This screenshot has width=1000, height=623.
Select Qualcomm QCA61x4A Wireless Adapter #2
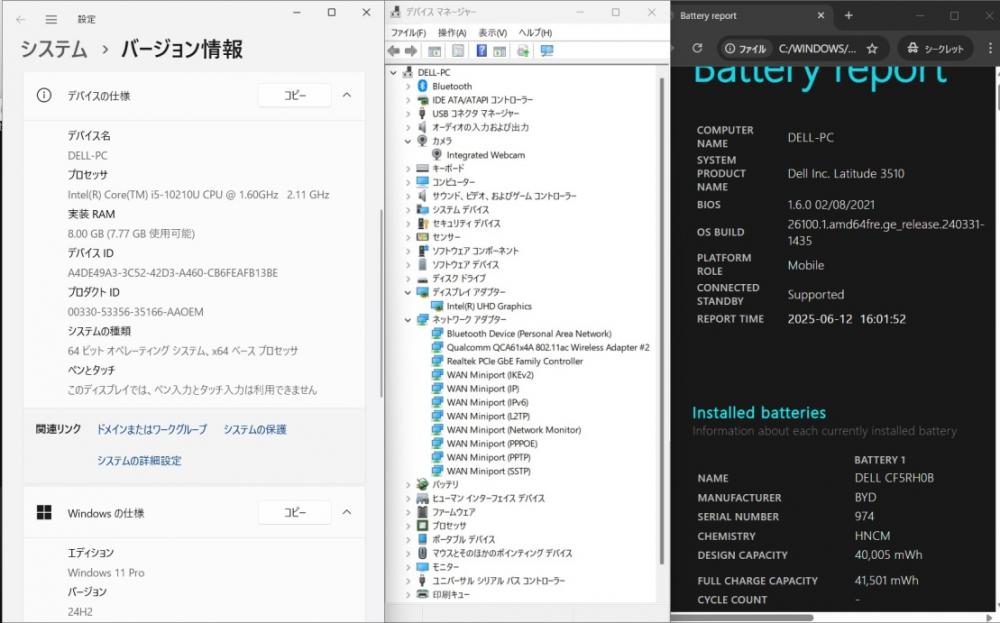pos(548,348)
